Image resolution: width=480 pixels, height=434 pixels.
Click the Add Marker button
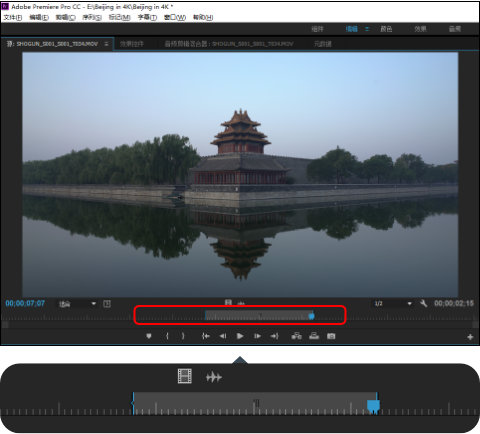149,336
